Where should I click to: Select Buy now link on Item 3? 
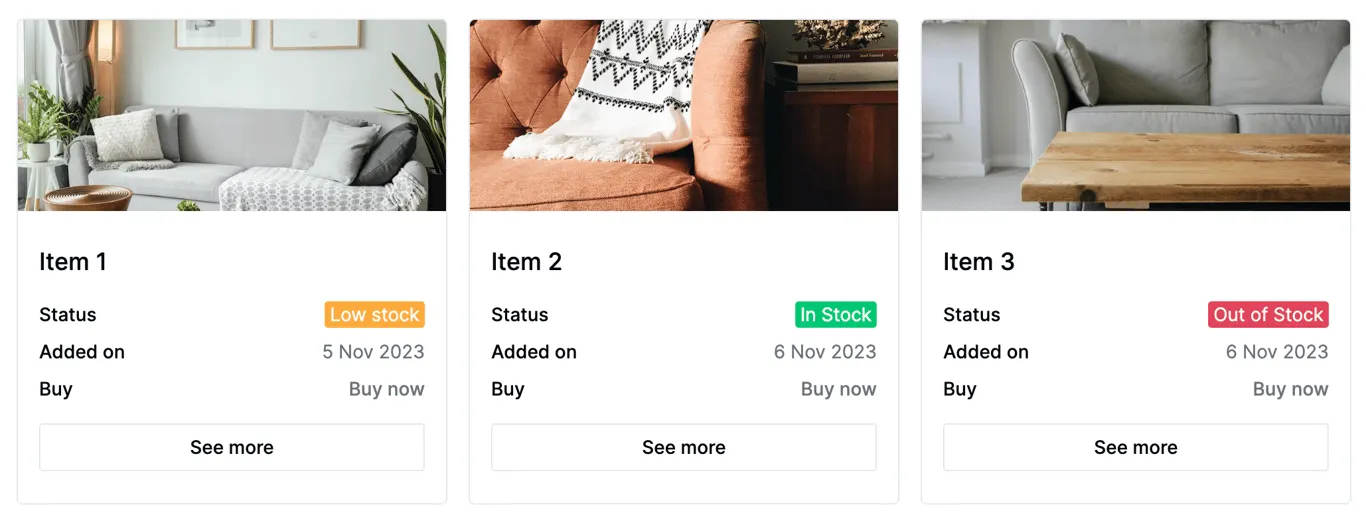1290,389
